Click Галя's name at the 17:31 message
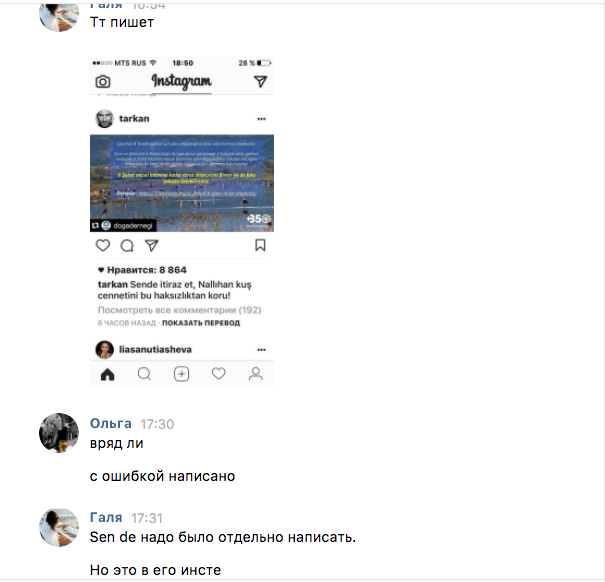Image resolution: width=605 pixels, height=582 pixels. (x=106, y=517)
